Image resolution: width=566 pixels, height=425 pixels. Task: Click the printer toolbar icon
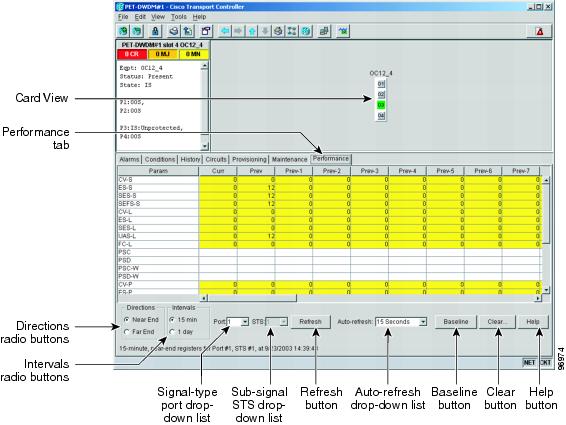pos(174,31)
